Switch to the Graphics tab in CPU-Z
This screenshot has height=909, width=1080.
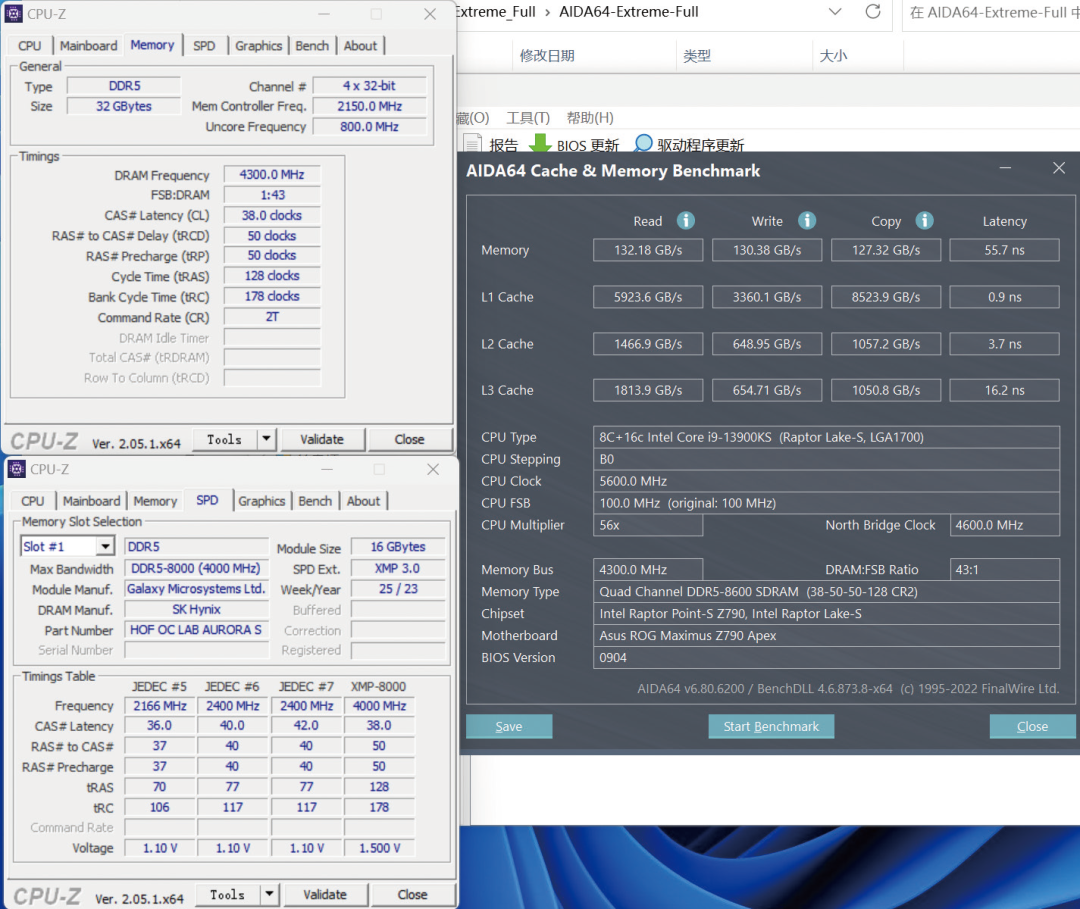click(x=258, y=45)
